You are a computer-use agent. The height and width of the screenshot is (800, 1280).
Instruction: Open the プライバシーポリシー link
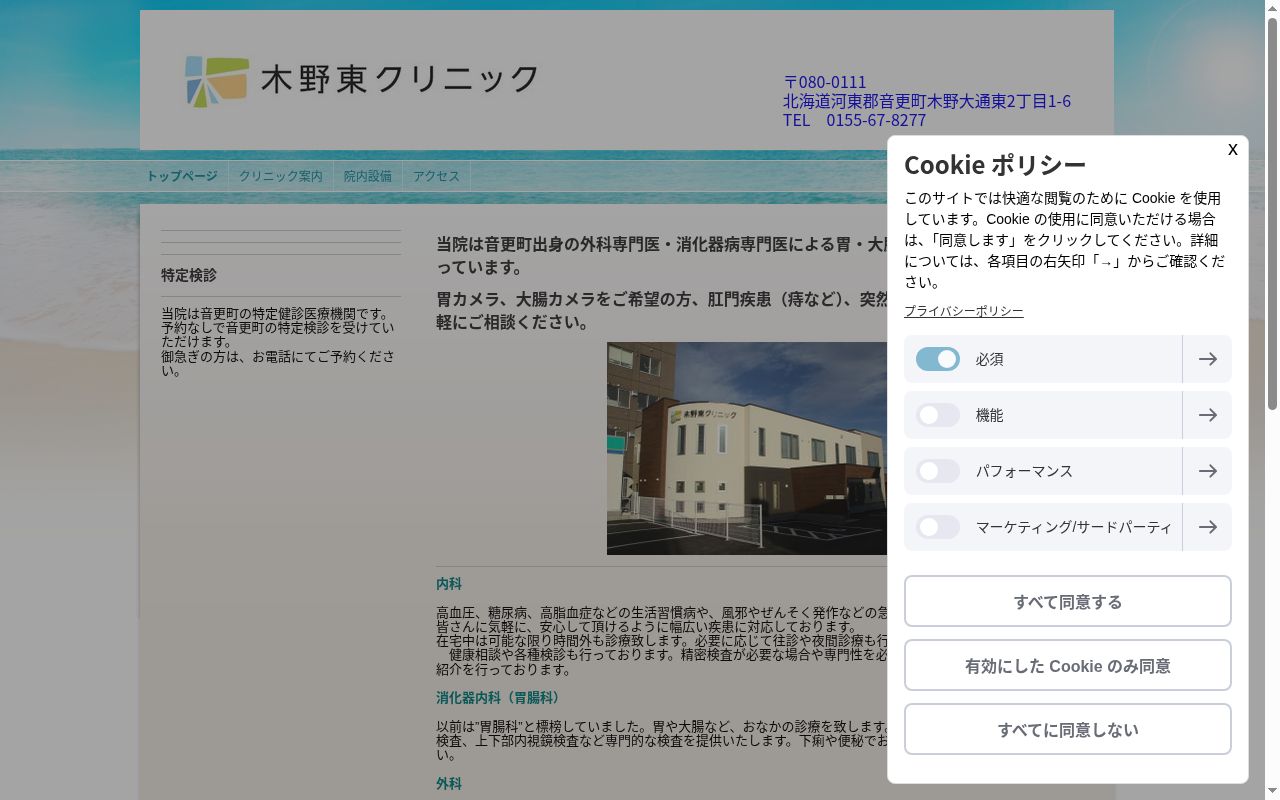point(964,311)
